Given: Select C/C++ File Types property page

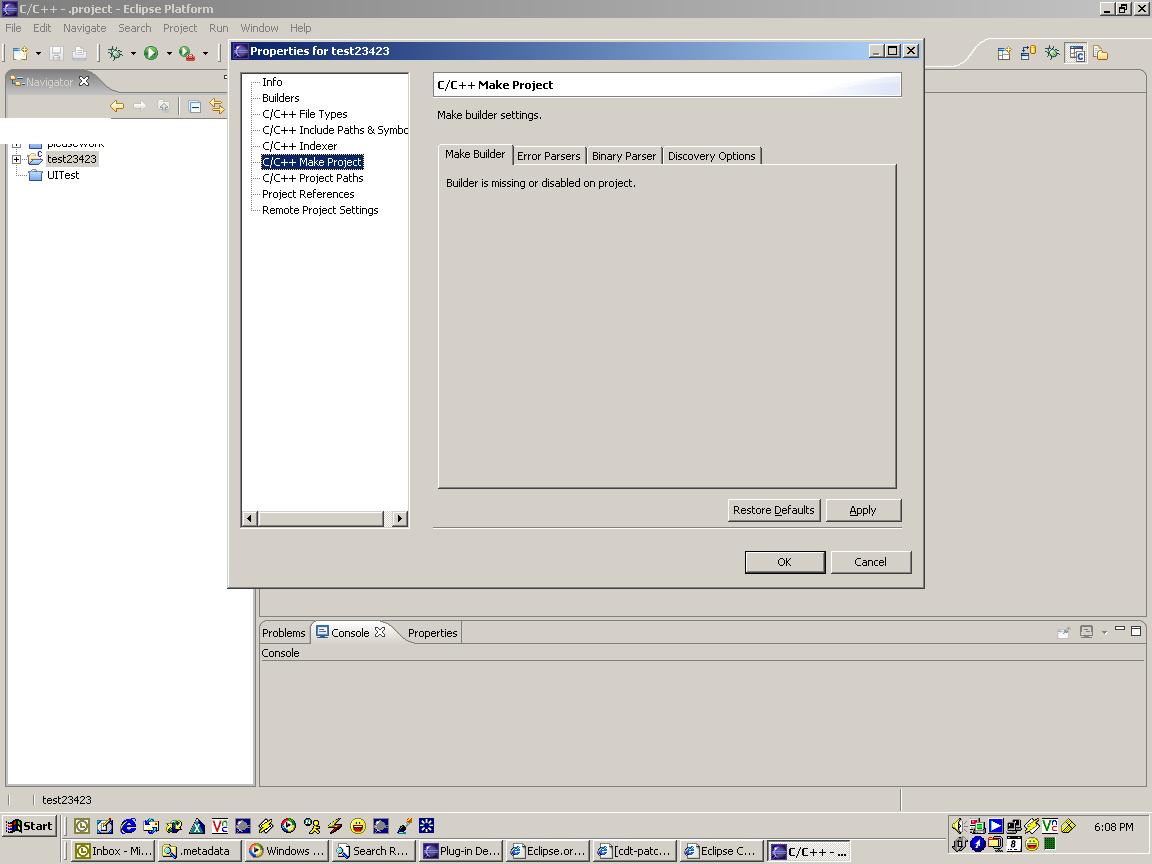Looking at the screenshot, I should point(305,114).
